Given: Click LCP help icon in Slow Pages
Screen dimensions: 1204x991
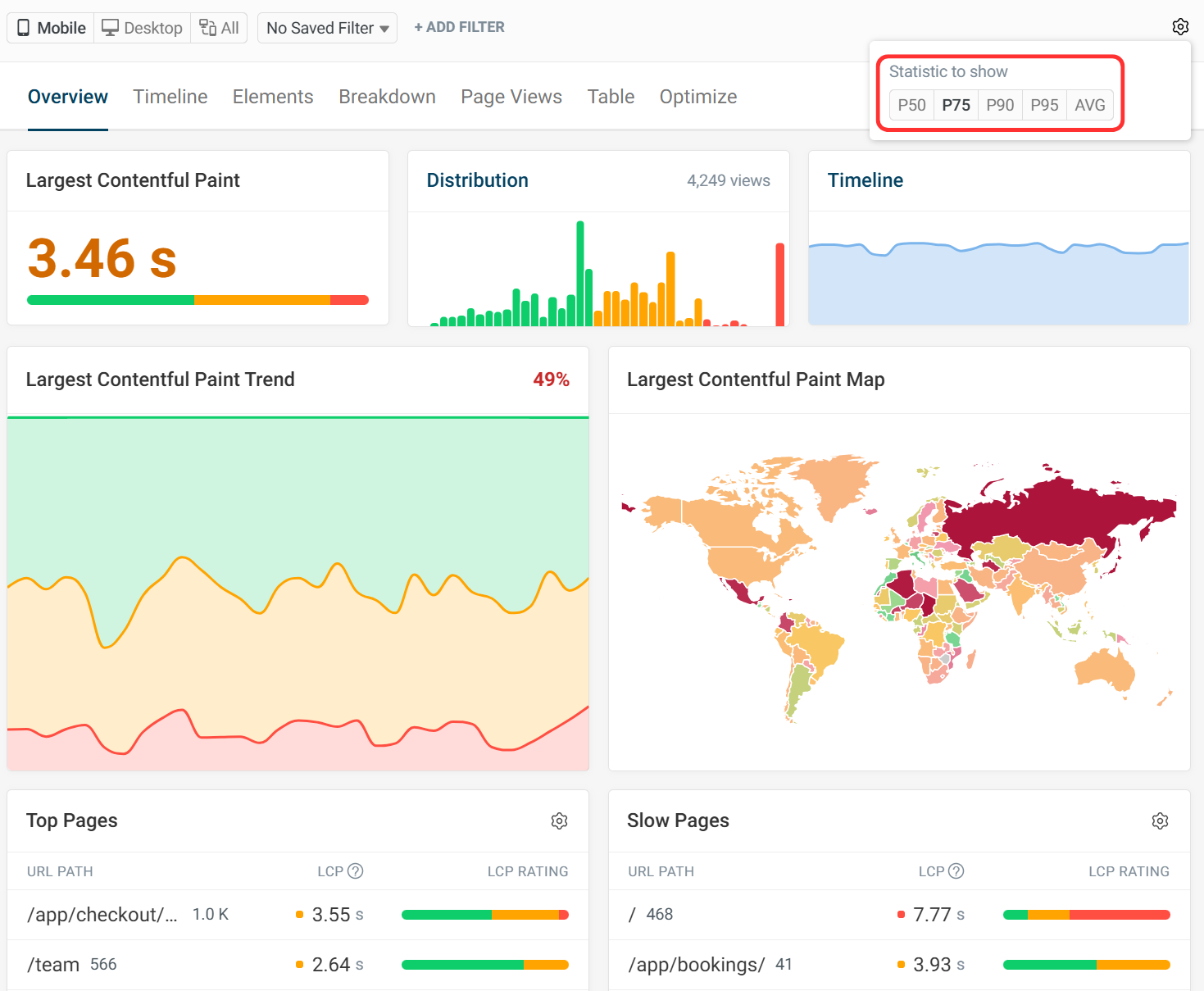Looking at the screenshot, I should click(956, 871).
